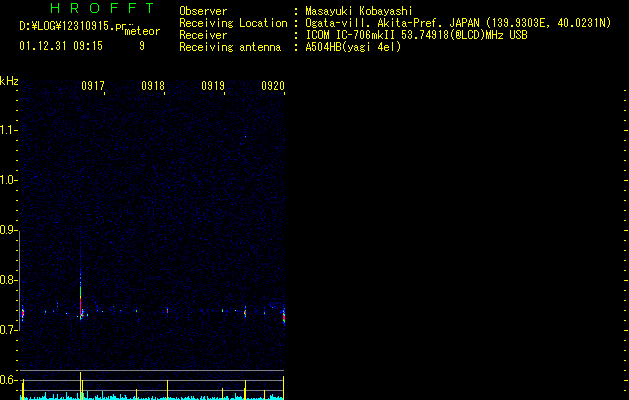
Task: Click observer name Masayuki Kobayashi
Action: [359, 11]
